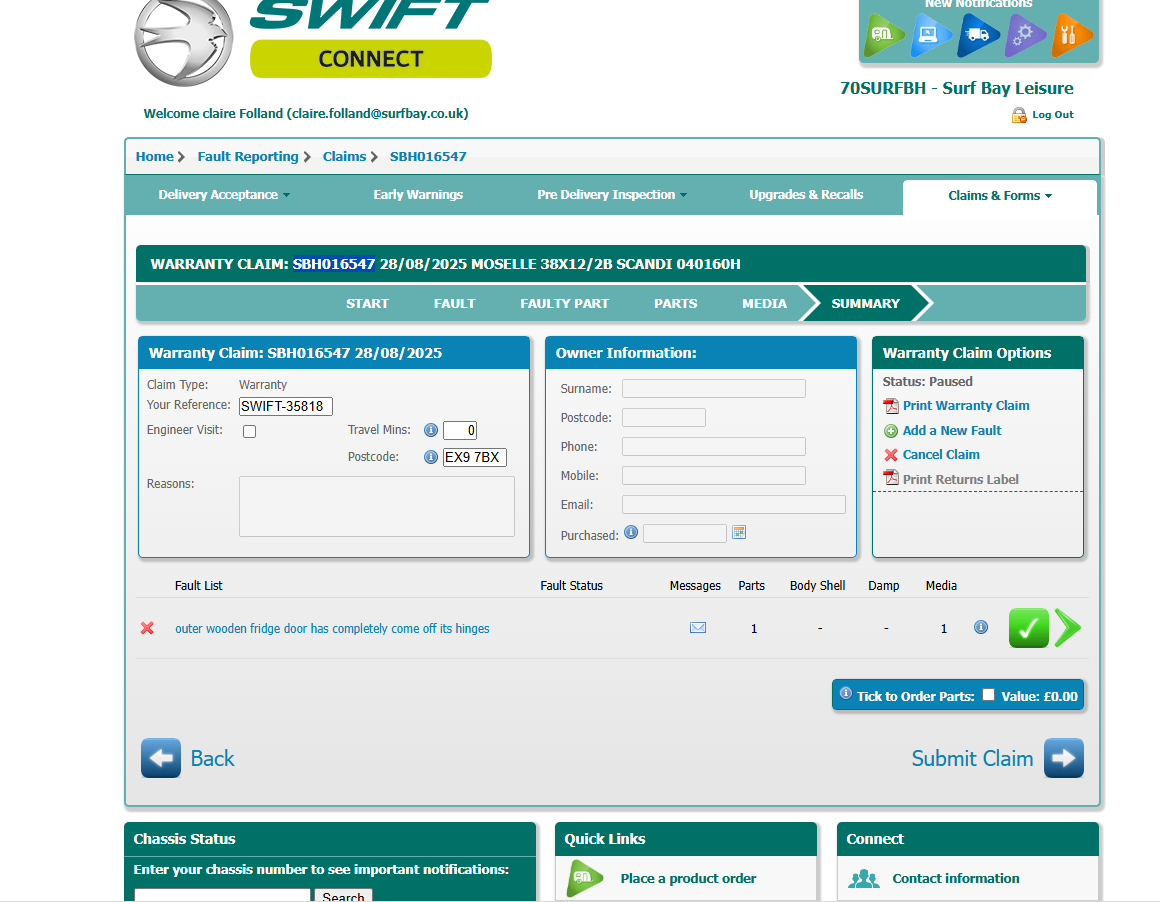Click the Contact information people icon
Viewport: 1160px width, 902px height.
pyautogui.click(x=863, y=878)
